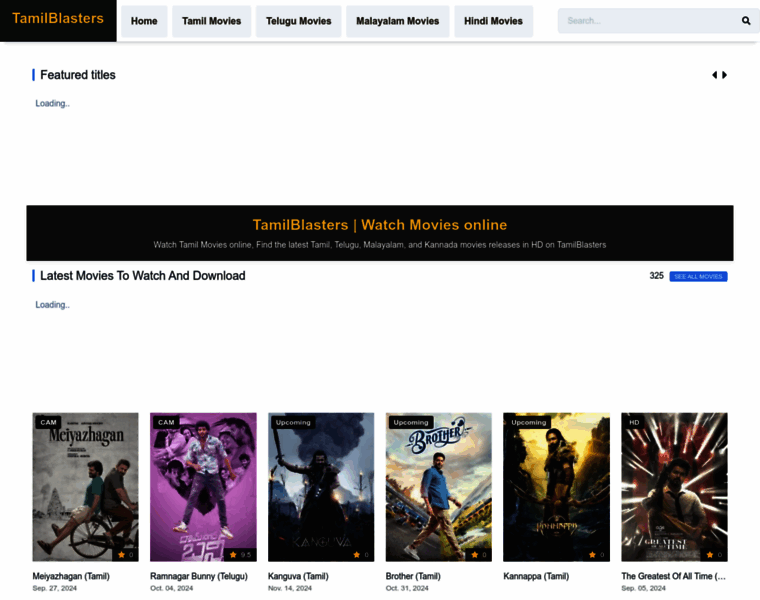Click the Oct. 31, 2024 date text
The width and height of the screenshot is (760, 600).
407,588
